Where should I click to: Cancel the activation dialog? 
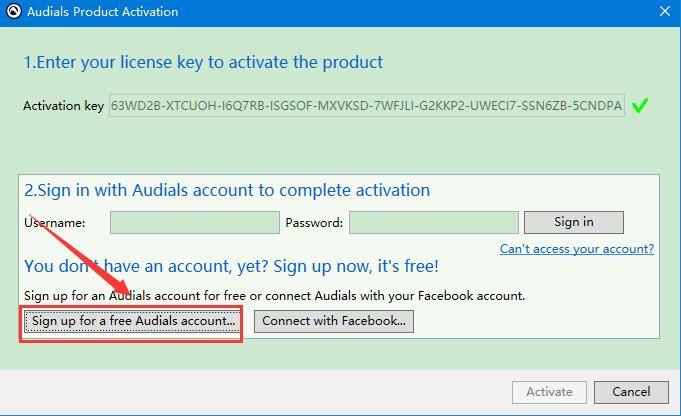(x=631, y=392)
